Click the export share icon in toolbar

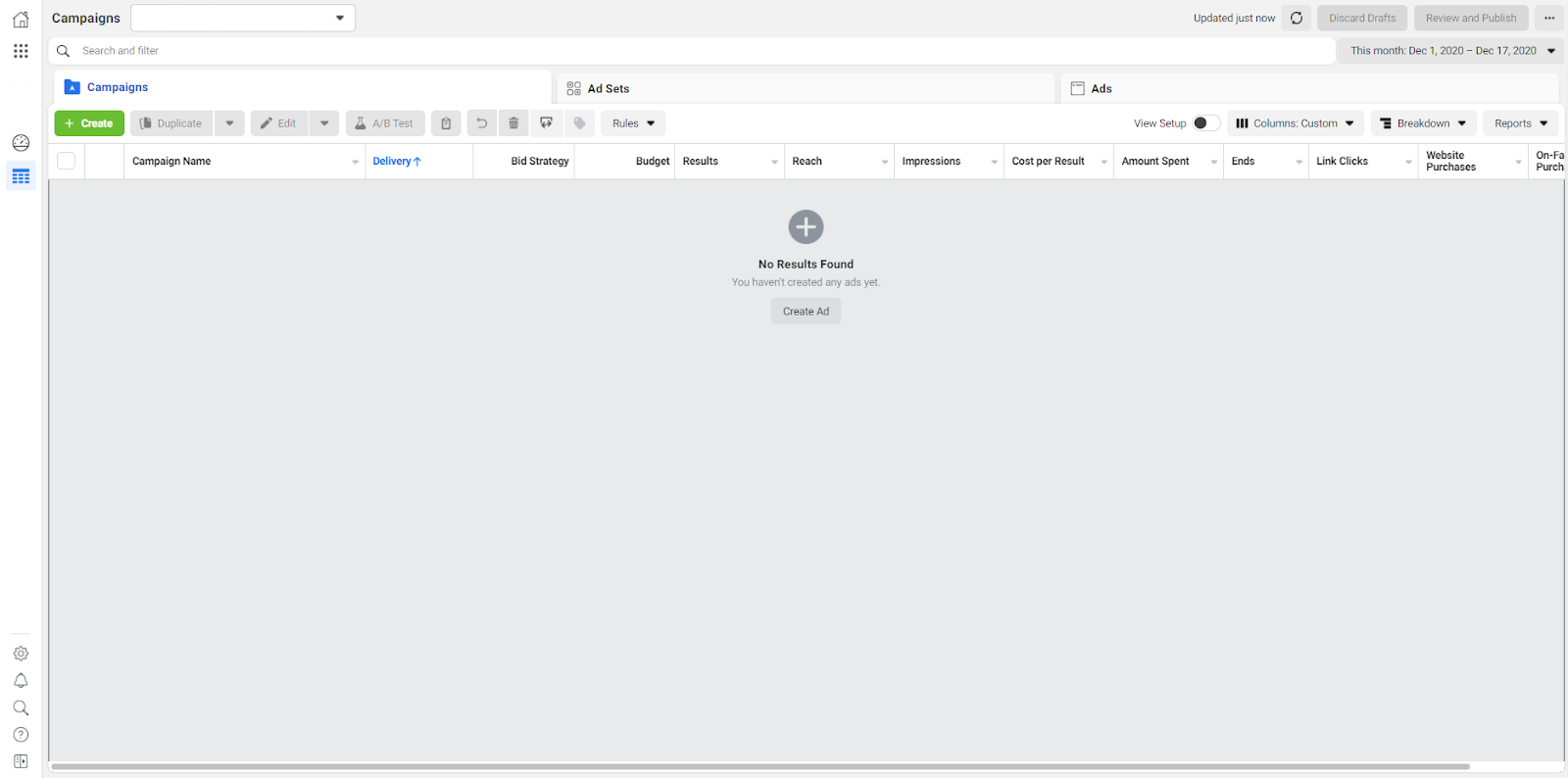coord(547,123)
